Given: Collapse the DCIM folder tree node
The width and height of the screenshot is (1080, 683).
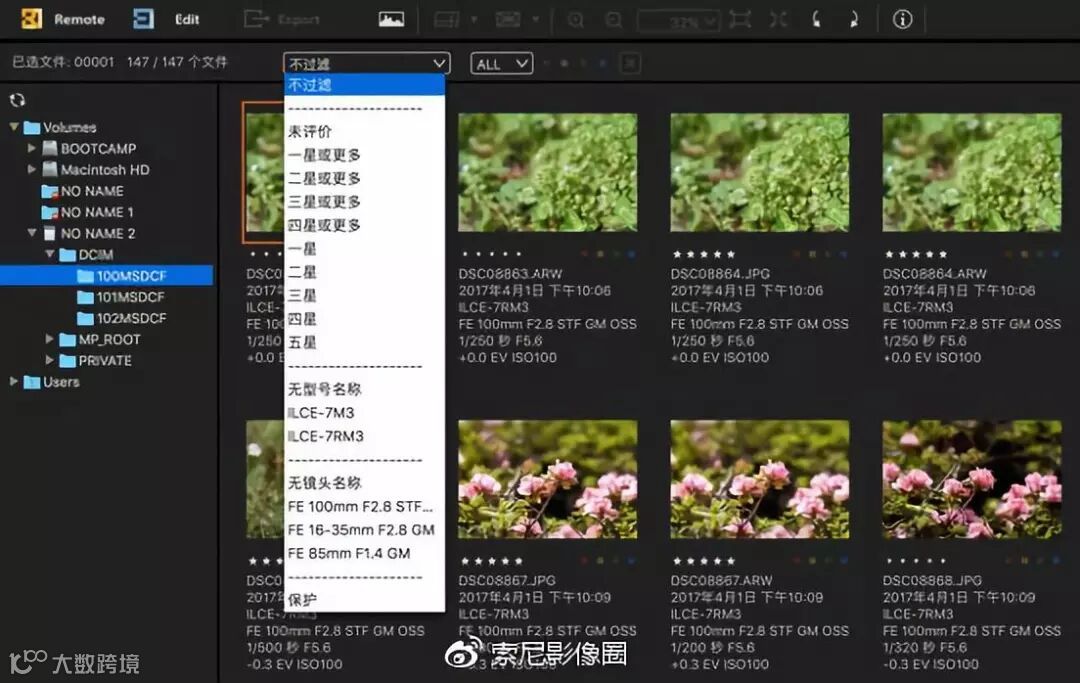Looking at the screenshot, I should (x=50, y=254).
